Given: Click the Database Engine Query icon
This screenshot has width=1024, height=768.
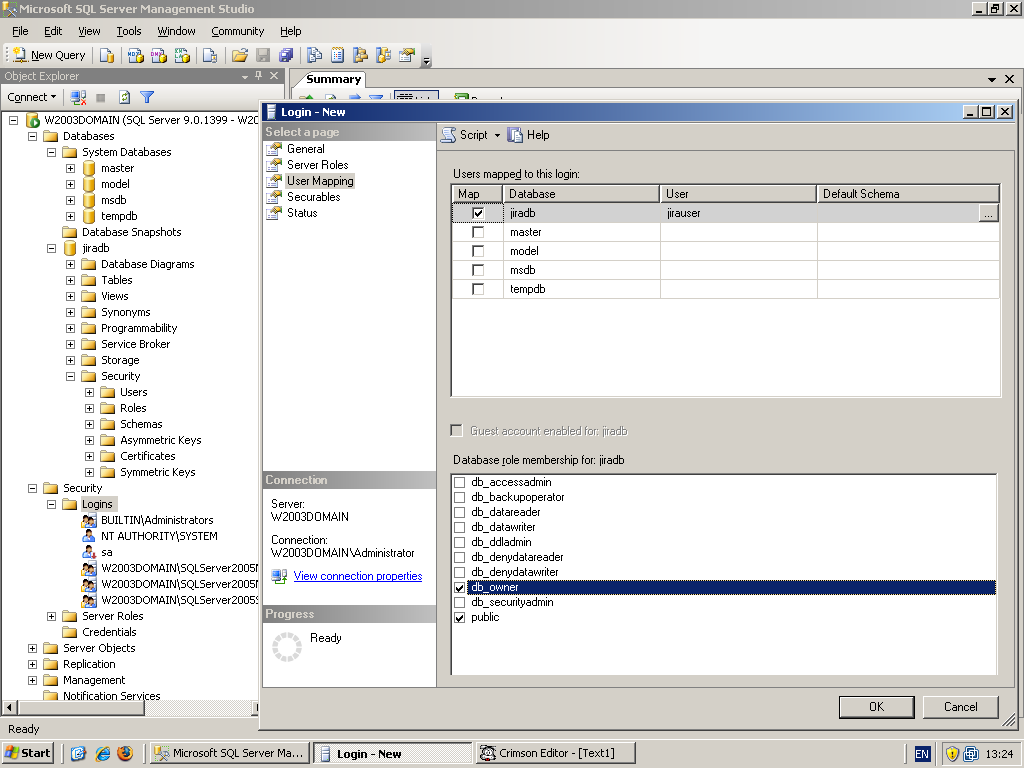Looking at the screenshot, I should click(106, 56).
